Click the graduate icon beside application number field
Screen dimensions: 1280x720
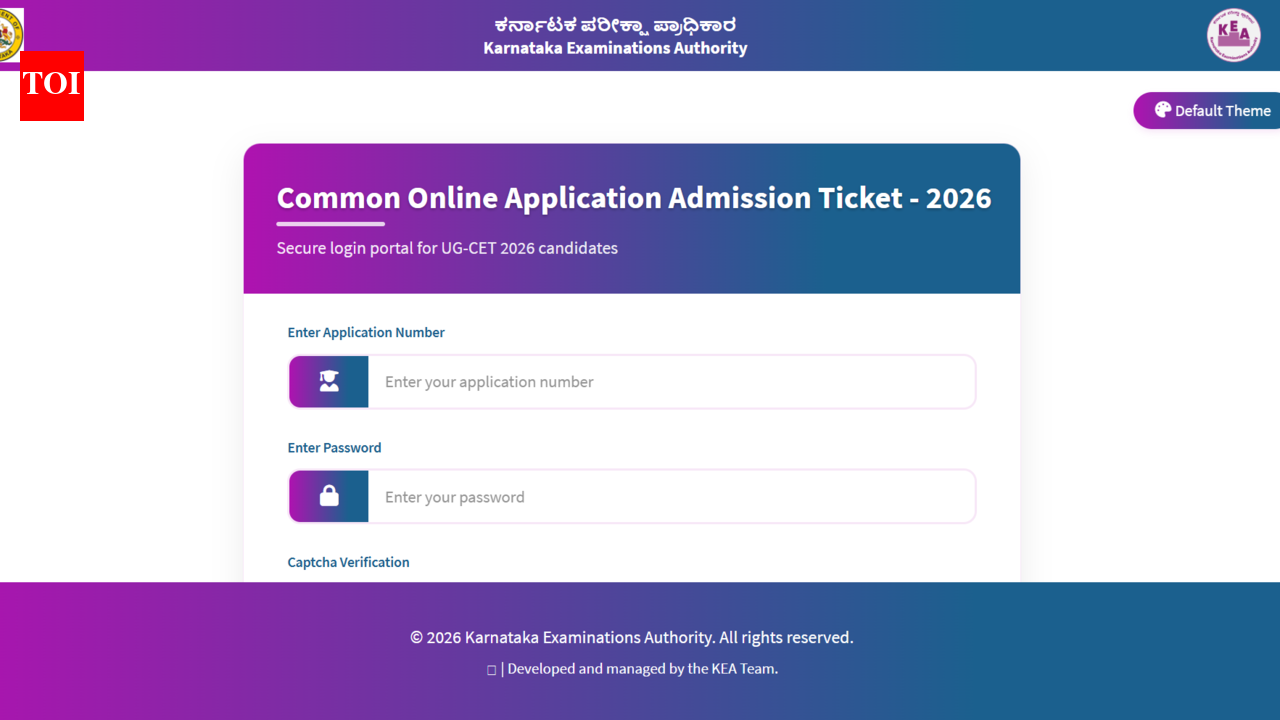click(x=329, y=382)
